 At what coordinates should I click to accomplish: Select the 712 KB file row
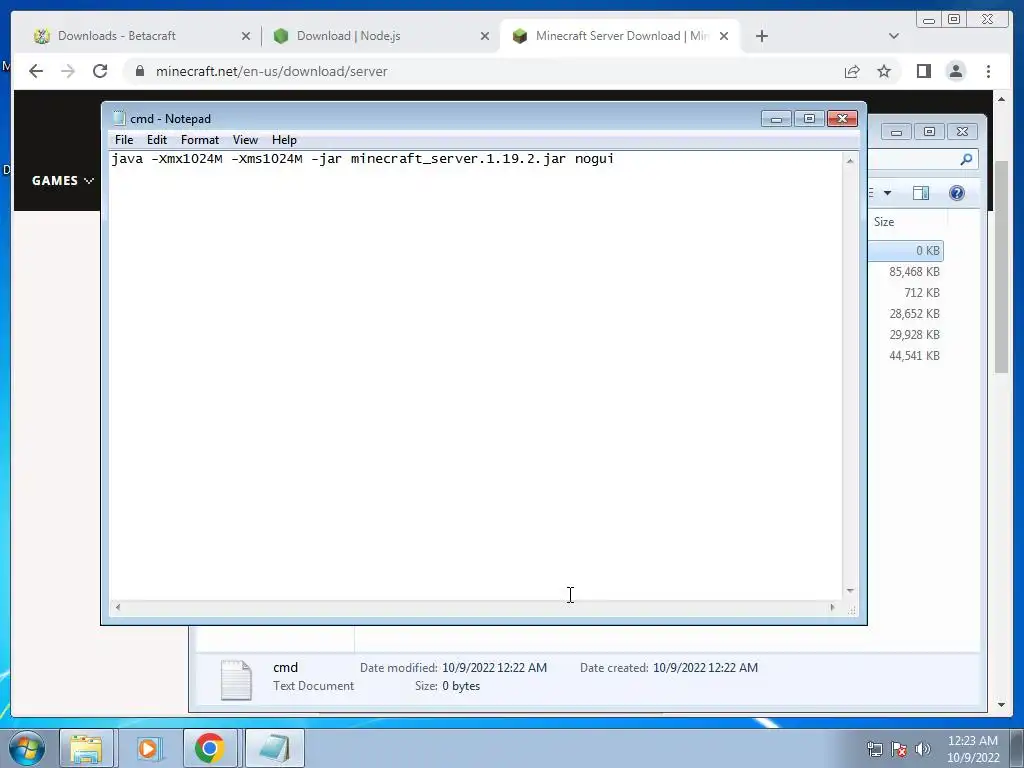tap(905, 293)
